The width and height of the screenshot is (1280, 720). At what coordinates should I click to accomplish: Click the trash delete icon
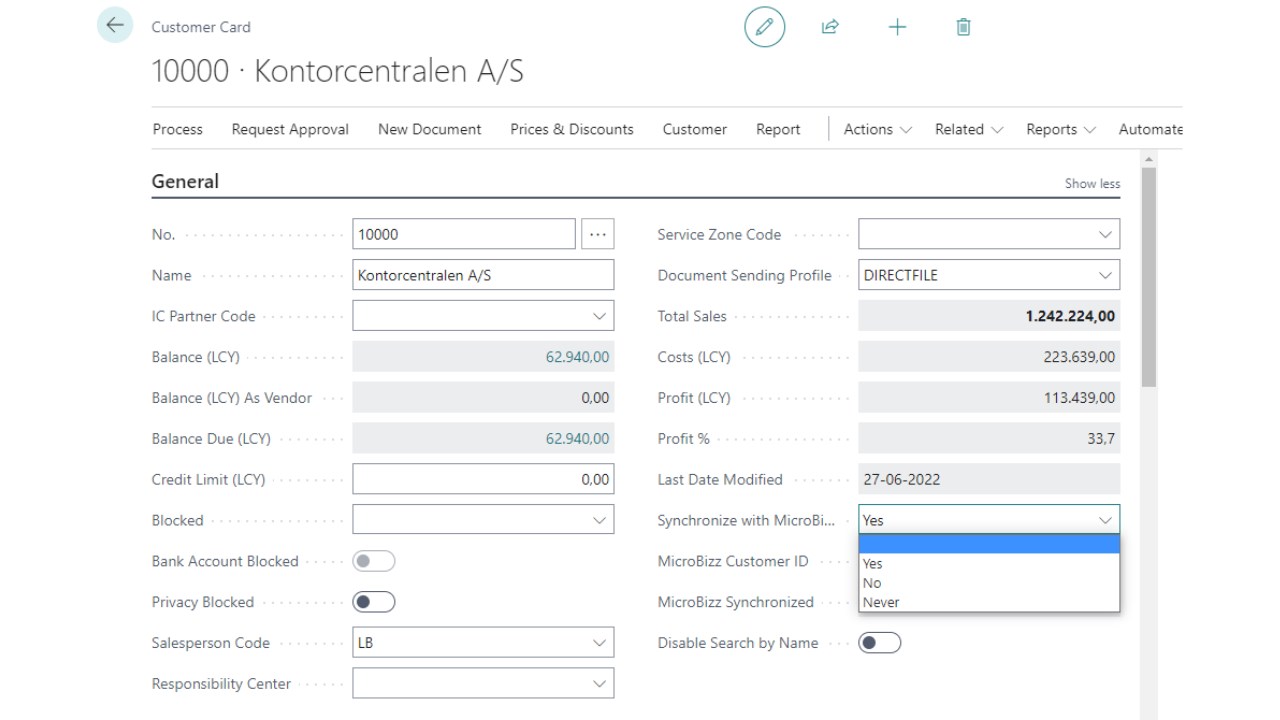tap(963, 27)
